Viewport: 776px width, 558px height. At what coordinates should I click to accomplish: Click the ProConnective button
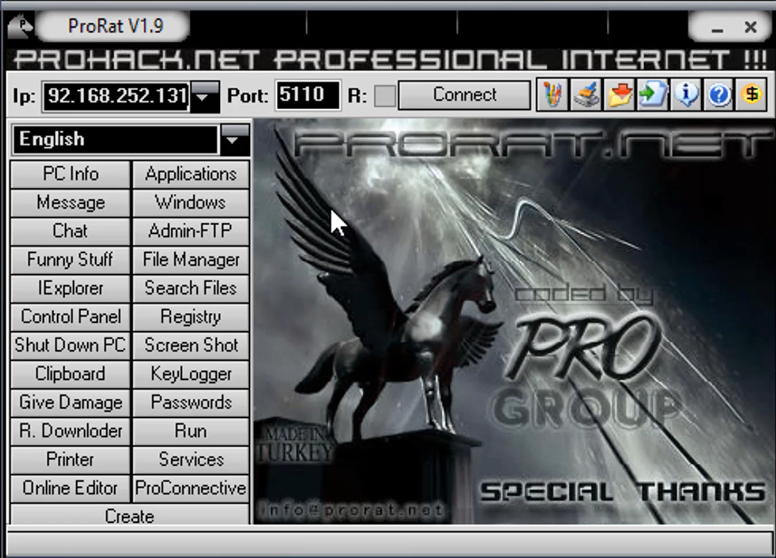[191, 488]
